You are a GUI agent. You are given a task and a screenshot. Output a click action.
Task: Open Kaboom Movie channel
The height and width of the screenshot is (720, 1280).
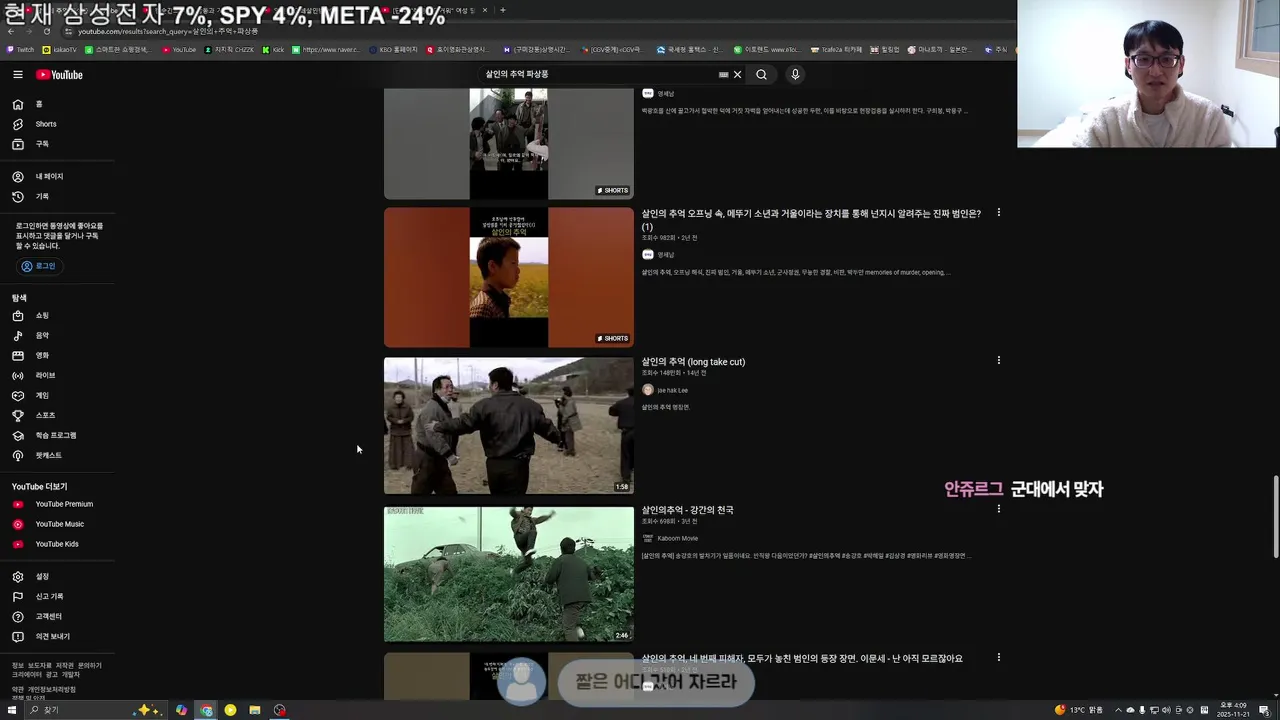pos(677,539)
